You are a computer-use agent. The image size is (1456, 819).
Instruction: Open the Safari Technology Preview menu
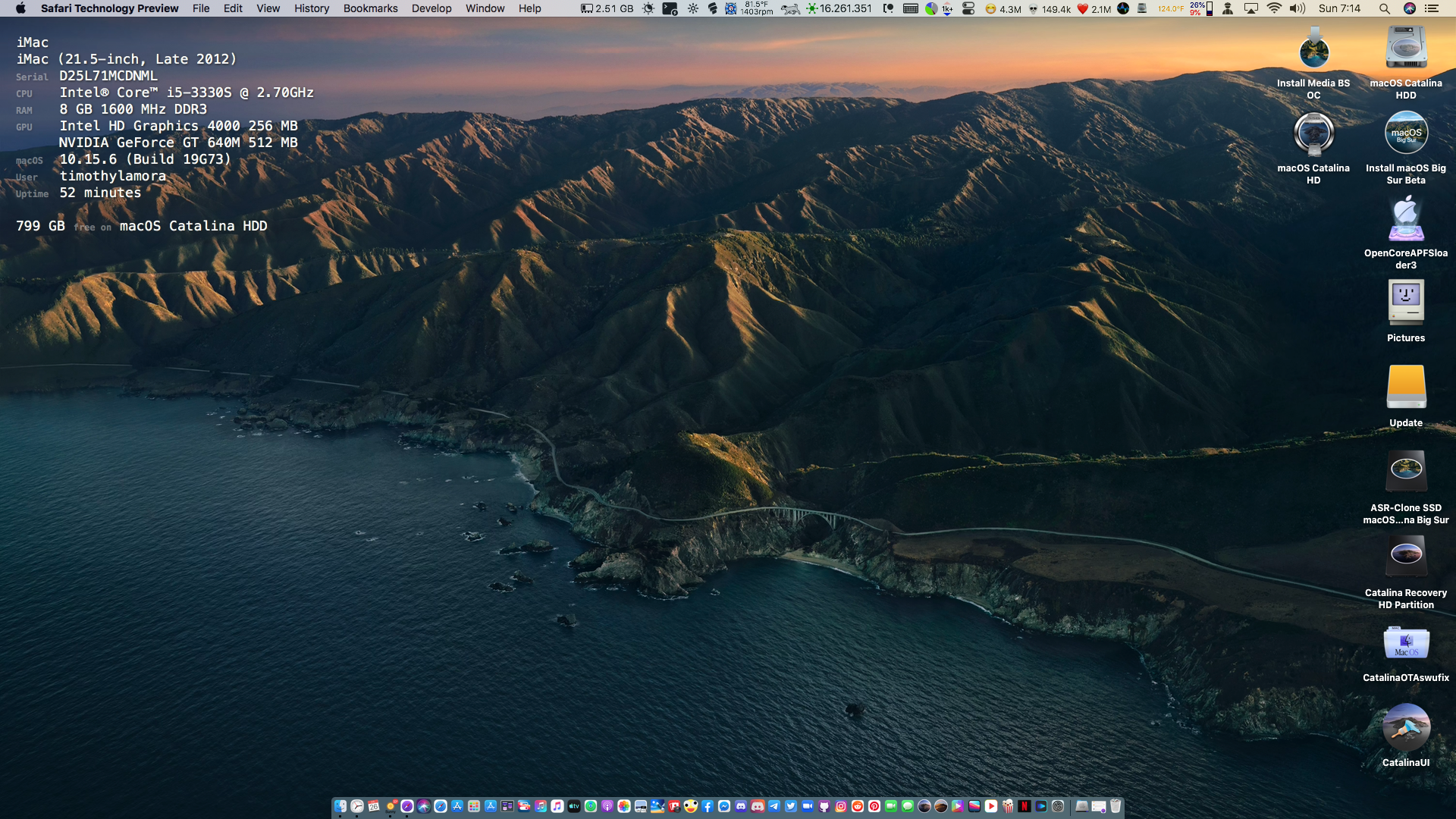pos(110,8)
